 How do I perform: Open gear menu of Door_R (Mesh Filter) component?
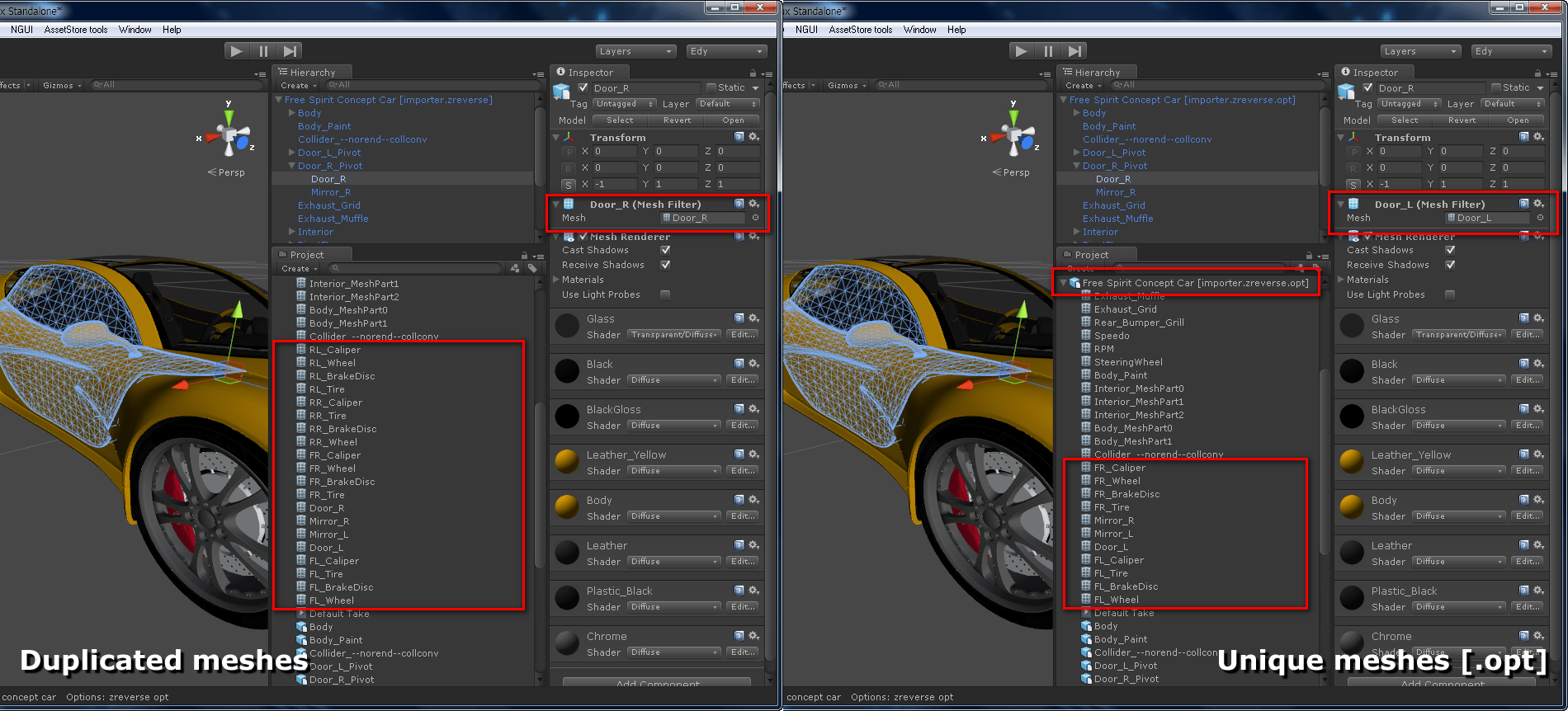coord(753,204)
